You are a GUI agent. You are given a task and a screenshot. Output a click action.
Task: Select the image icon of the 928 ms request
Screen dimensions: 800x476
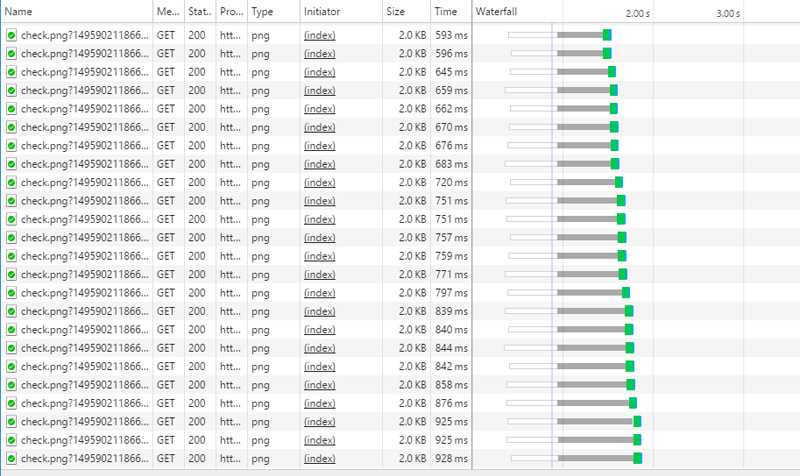pyautogui.click(x=11, y=459)
